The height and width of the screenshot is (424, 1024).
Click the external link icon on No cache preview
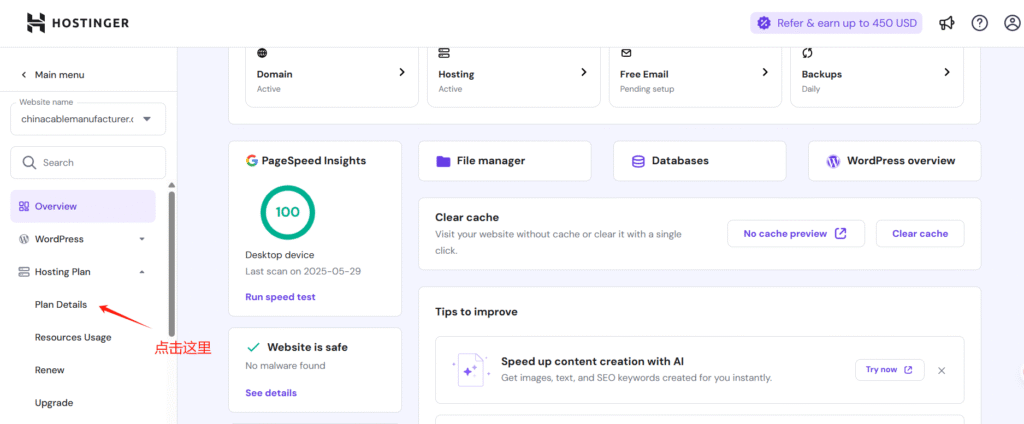click(x=841, y=233)
